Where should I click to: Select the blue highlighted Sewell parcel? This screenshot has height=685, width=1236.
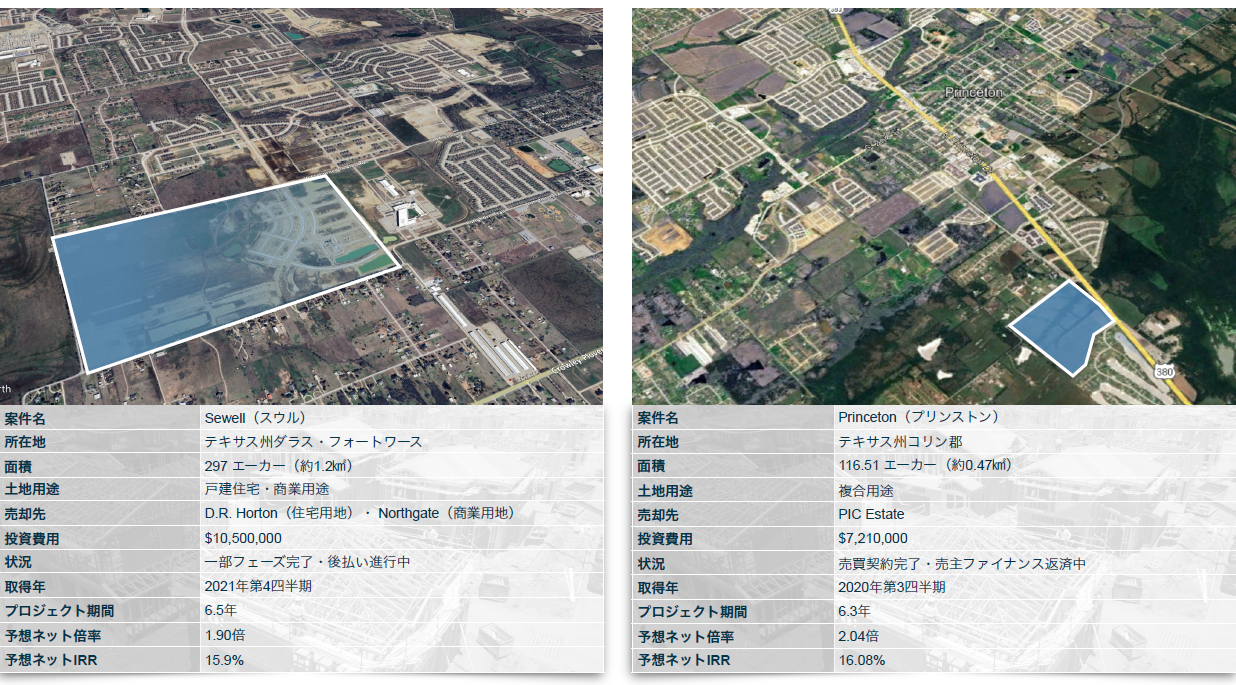(220, 270)
